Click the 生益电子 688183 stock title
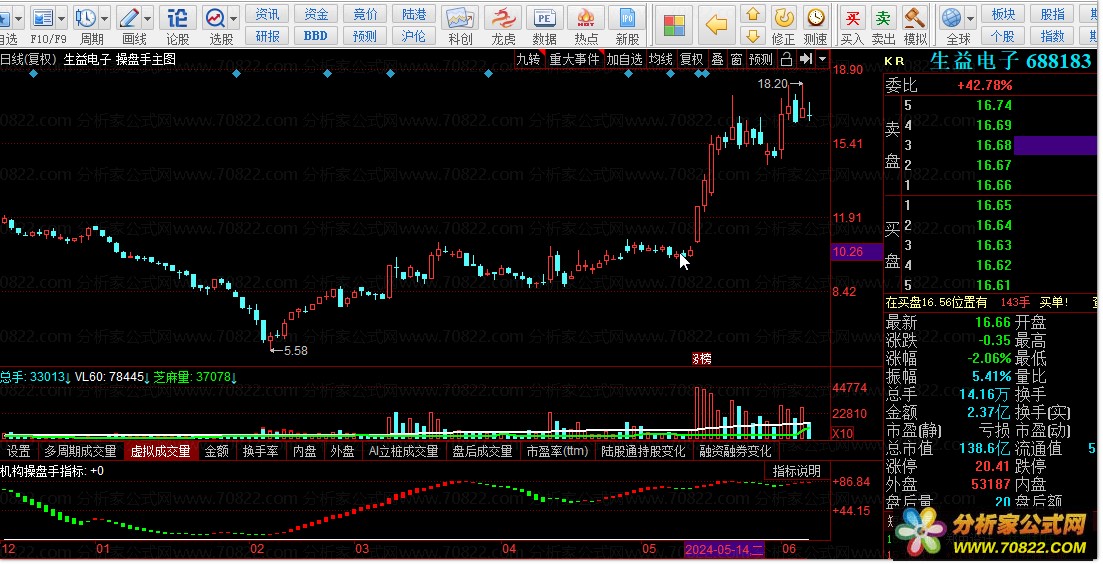The image size is (1103, 564). click(1010, 61)
